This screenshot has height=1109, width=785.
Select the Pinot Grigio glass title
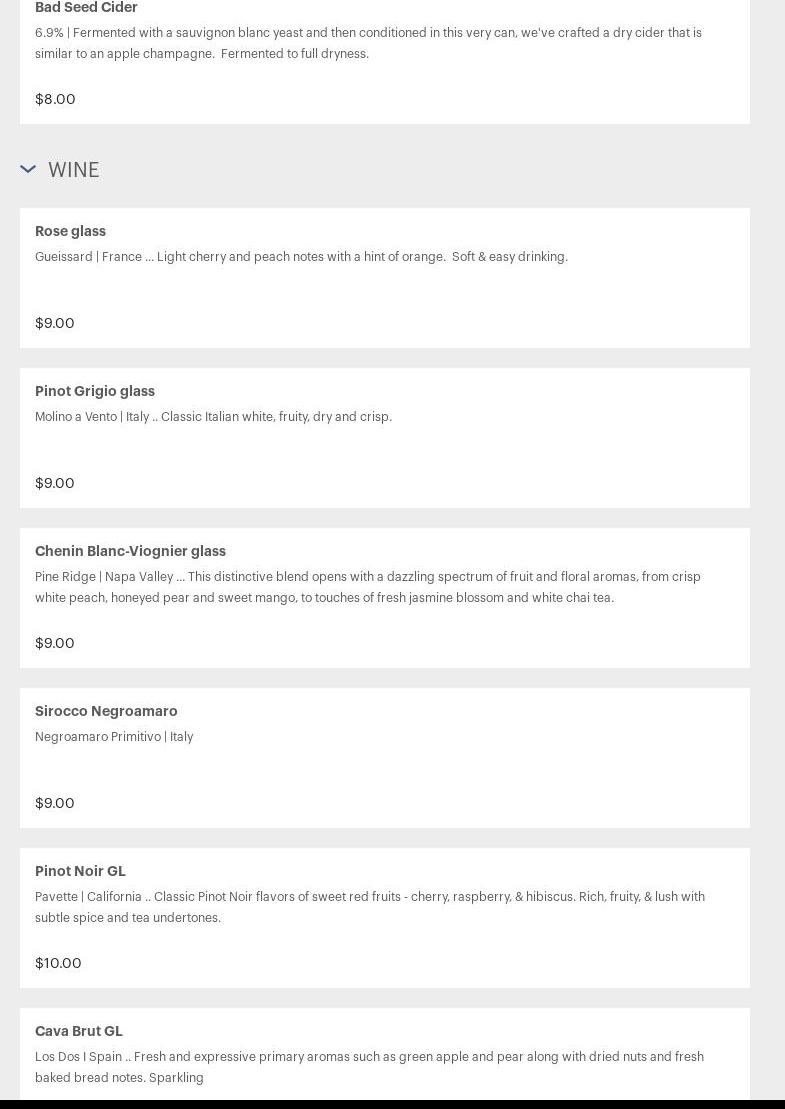(x=95, y=391)
